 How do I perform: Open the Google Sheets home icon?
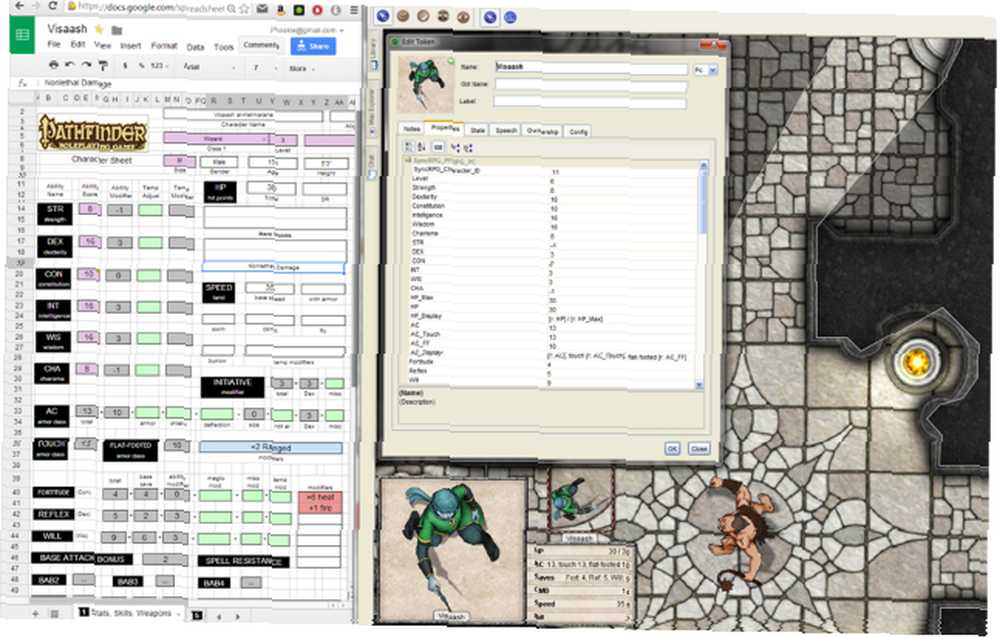(22, 35)
